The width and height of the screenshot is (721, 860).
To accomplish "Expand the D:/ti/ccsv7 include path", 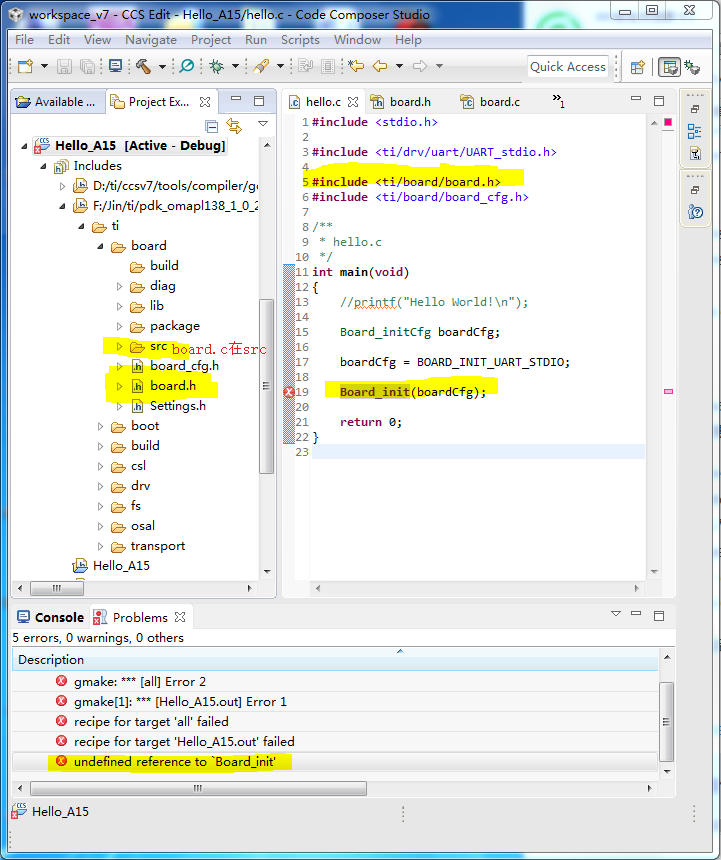I will tap(63, 186).
